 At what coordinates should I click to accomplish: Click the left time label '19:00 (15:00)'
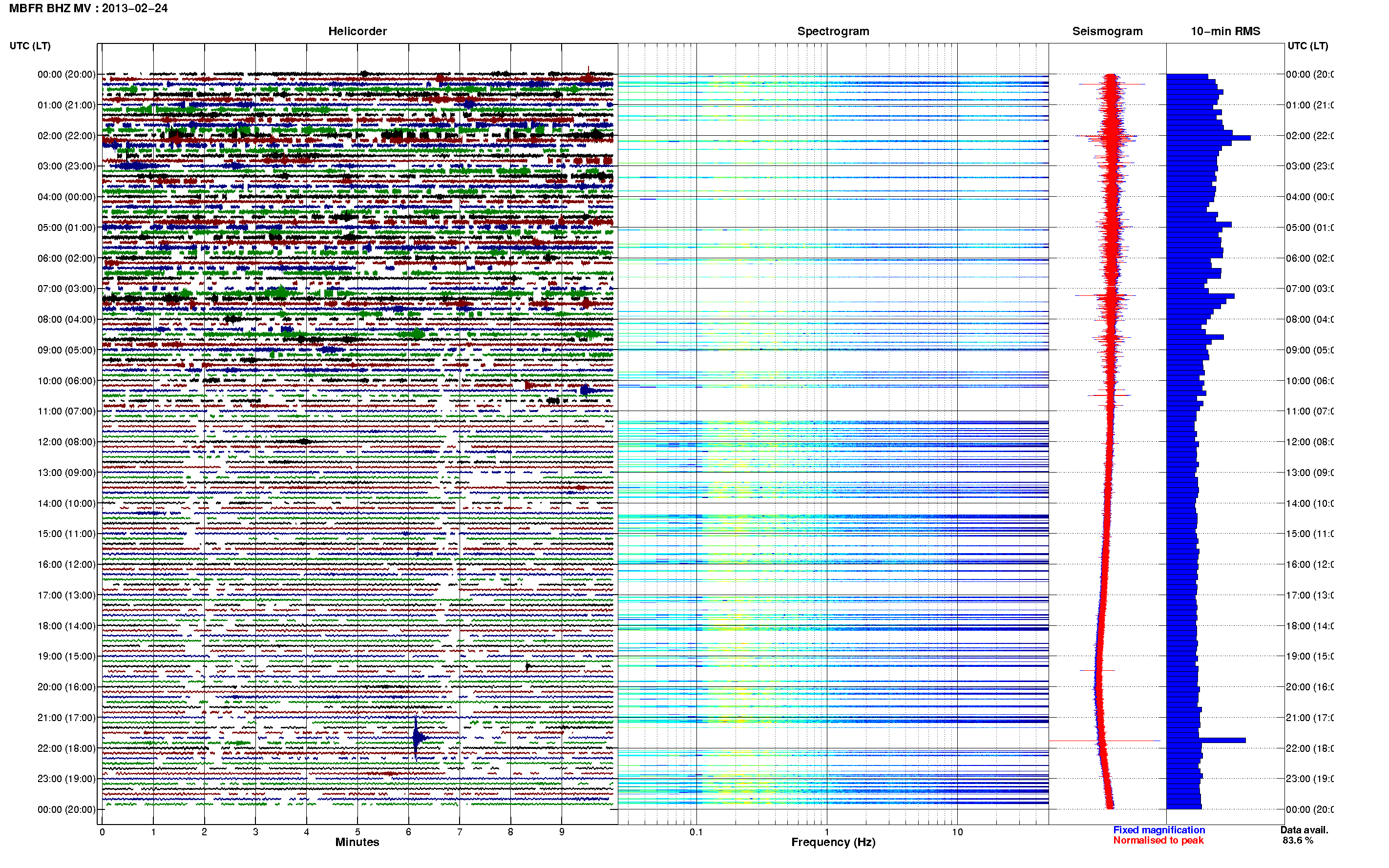[x=66, y=656]
